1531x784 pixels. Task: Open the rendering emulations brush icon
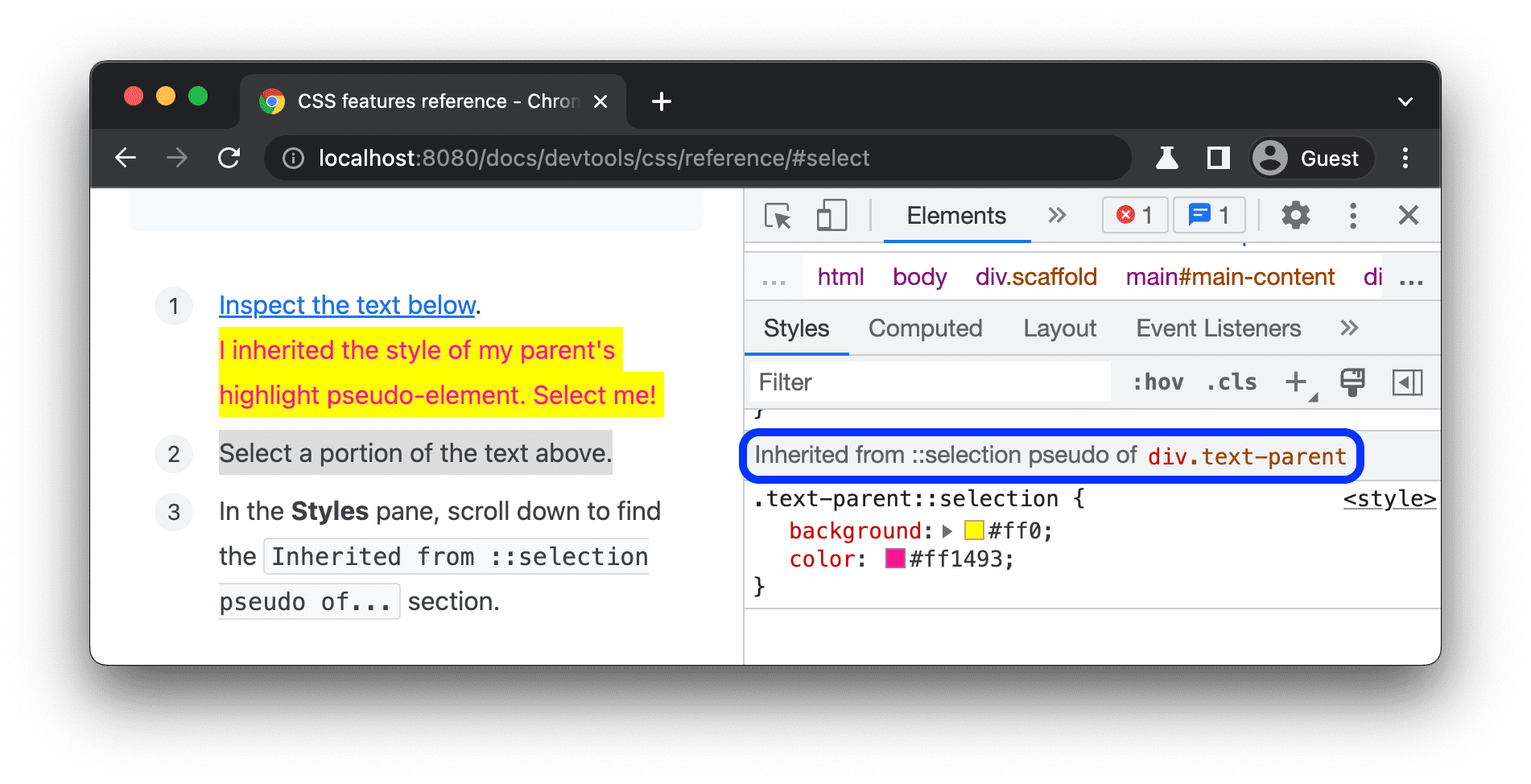tap(1351, 382)
